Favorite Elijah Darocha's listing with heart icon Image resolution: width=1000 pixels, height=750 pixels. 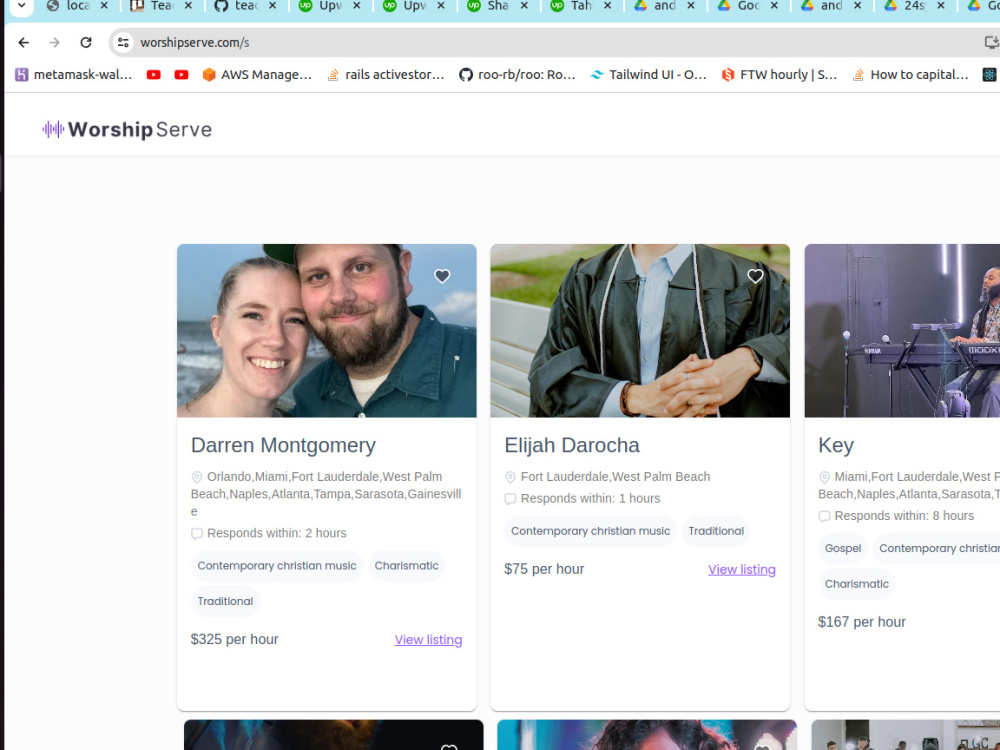point(755,276)
